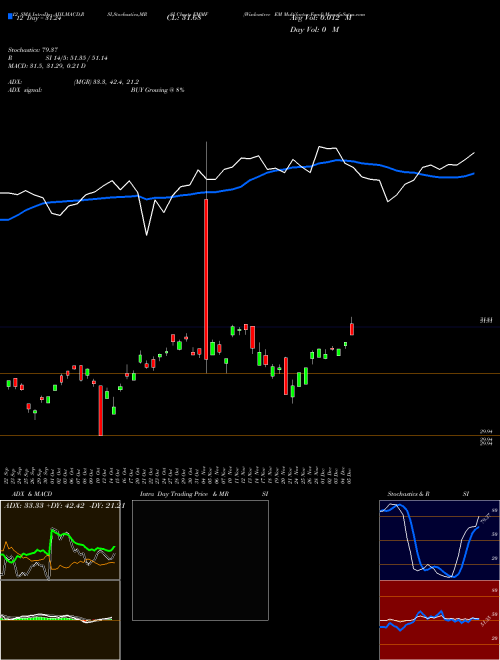
Task: Click the blue 12 Day SMA legend square
Action: (10, 16)
